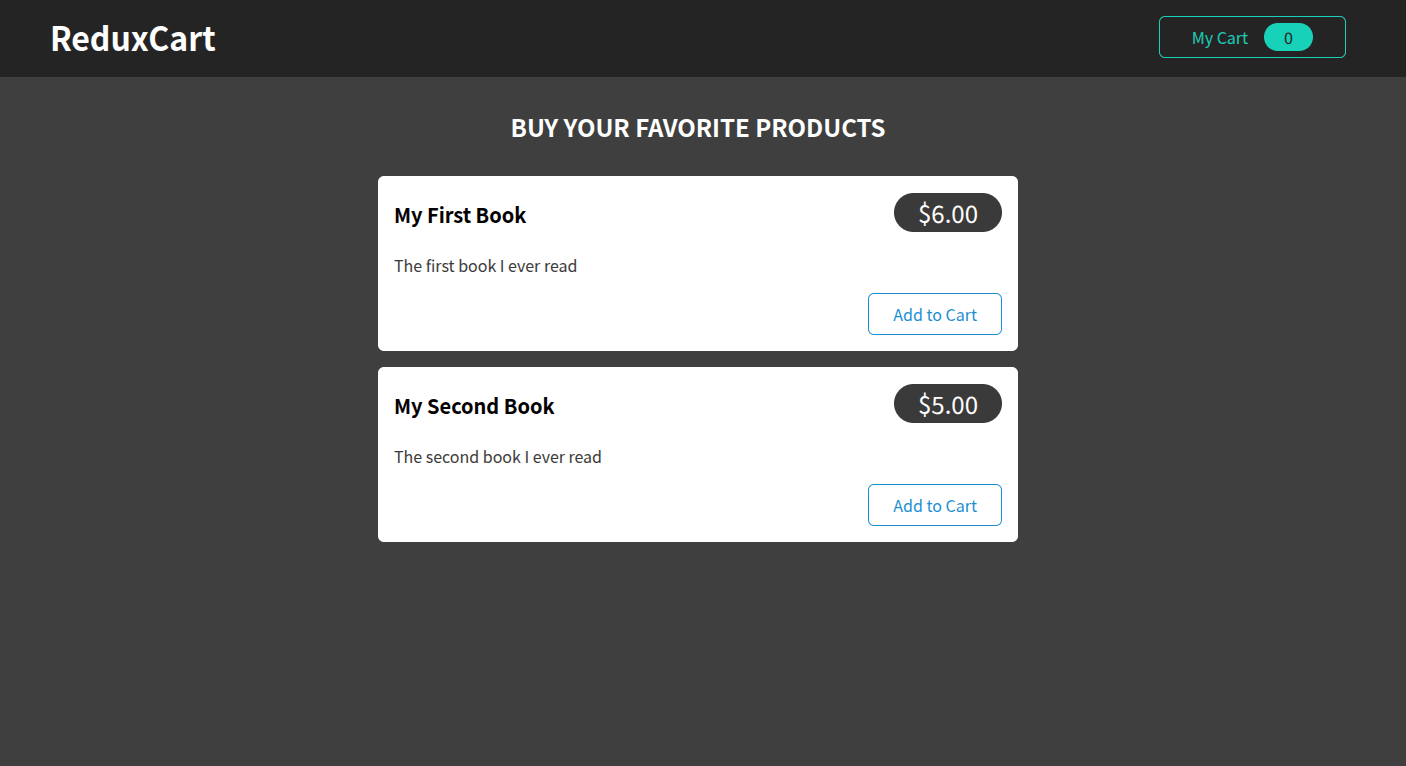Click 'The first book I ever read' text
1406x766 pixels.
pos(485,266)
